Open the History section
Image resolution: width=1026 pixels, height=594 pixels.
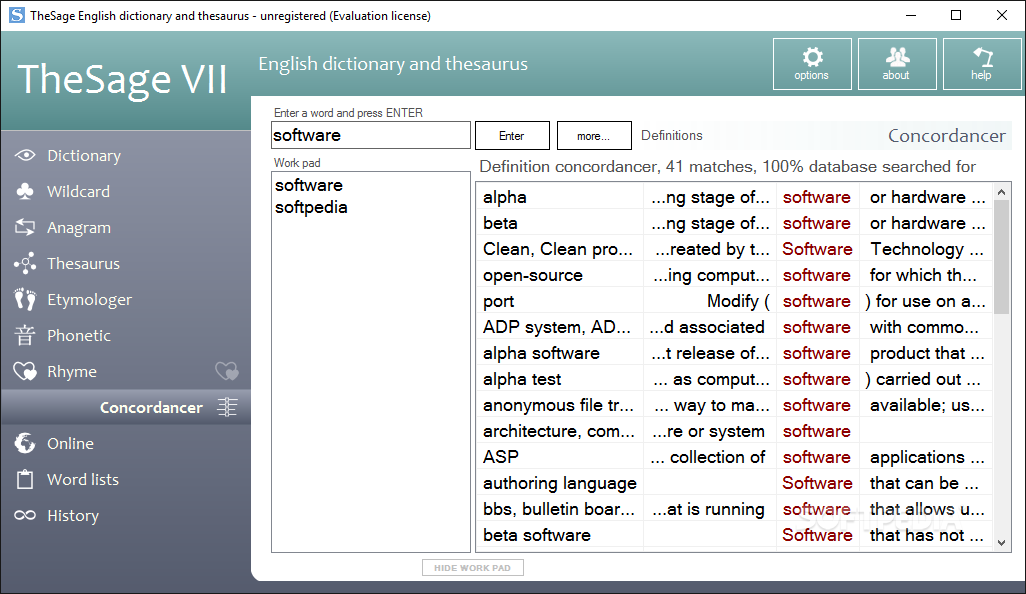73,515
